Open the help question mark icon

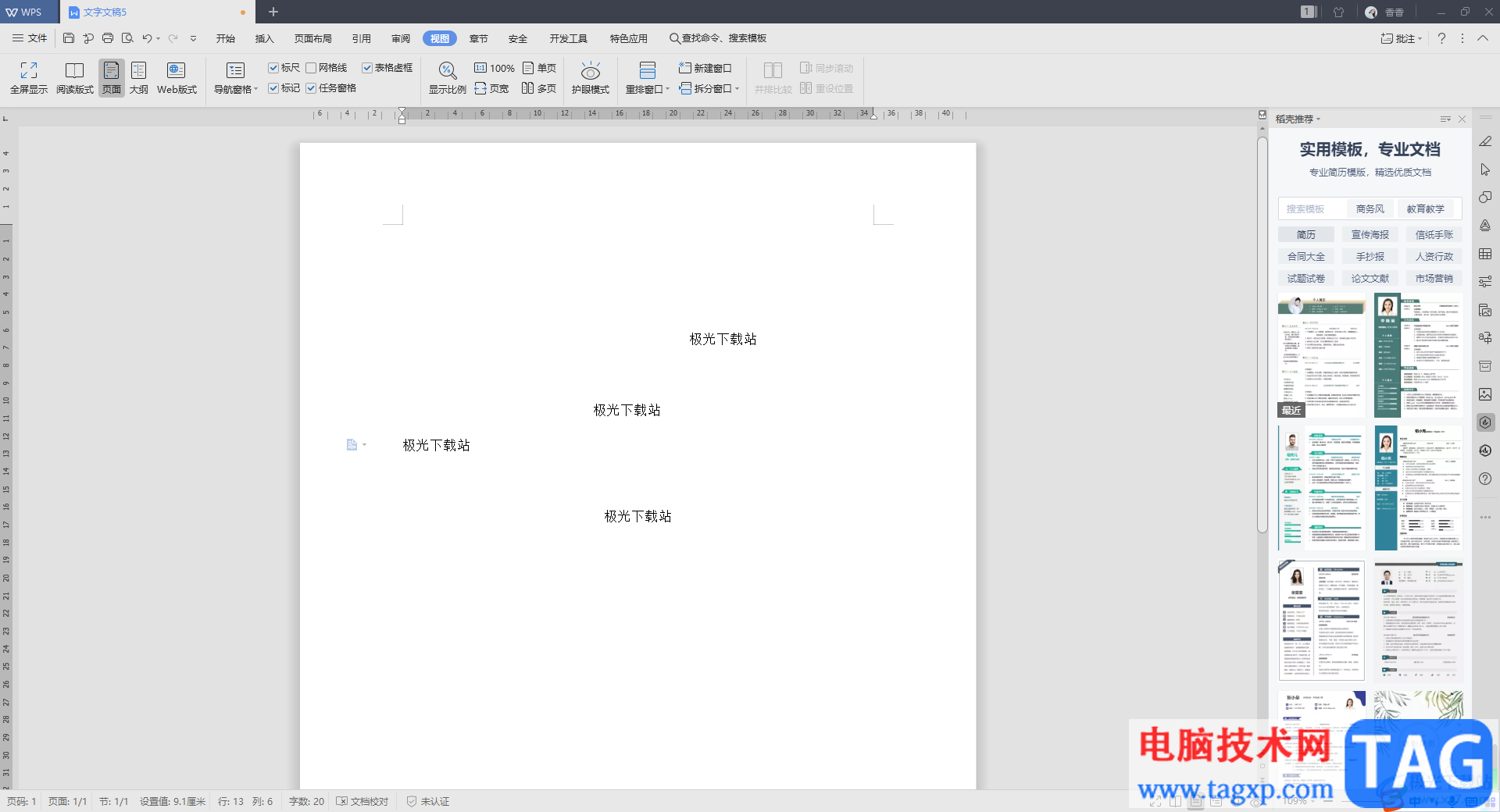point(1441,38)
